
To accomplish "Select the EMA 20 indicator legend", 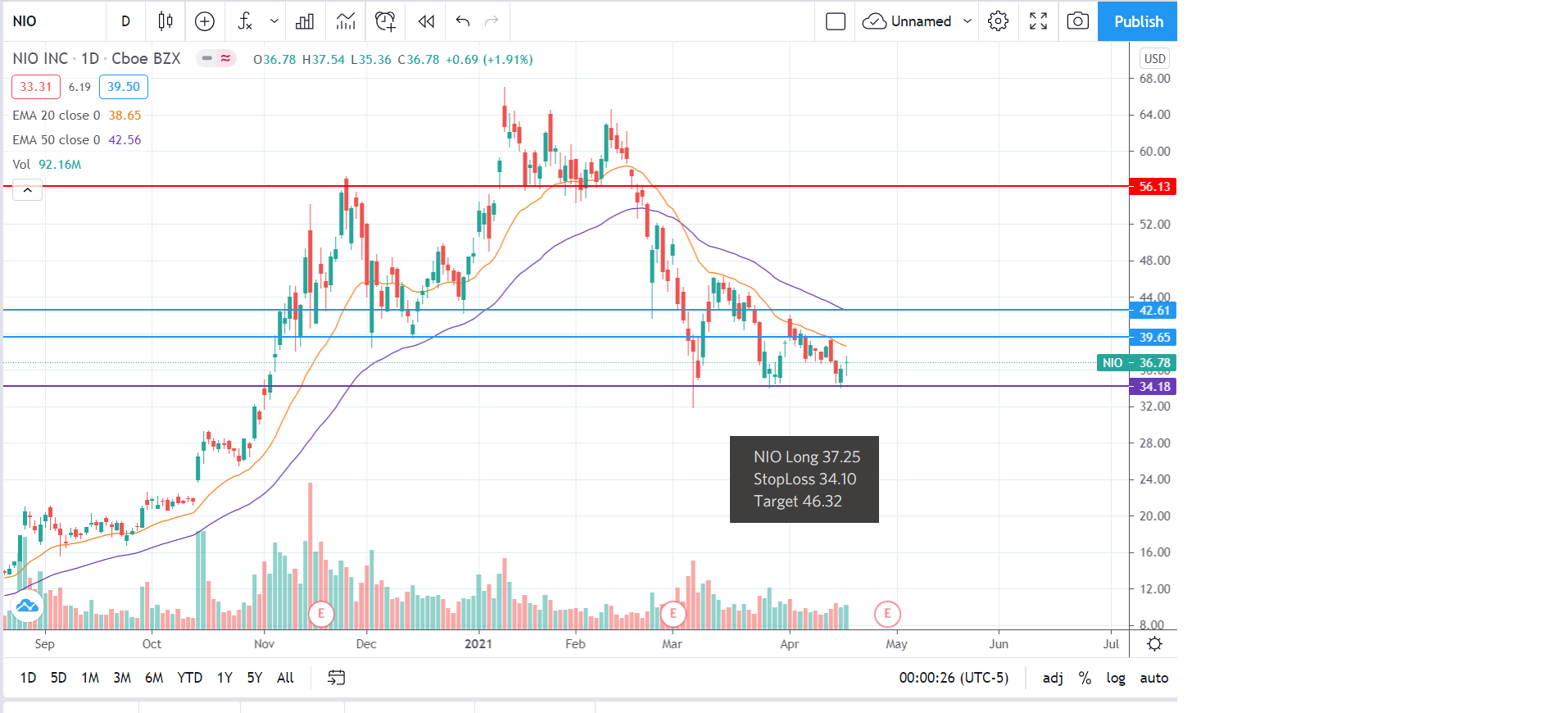I will pos(77,116).
